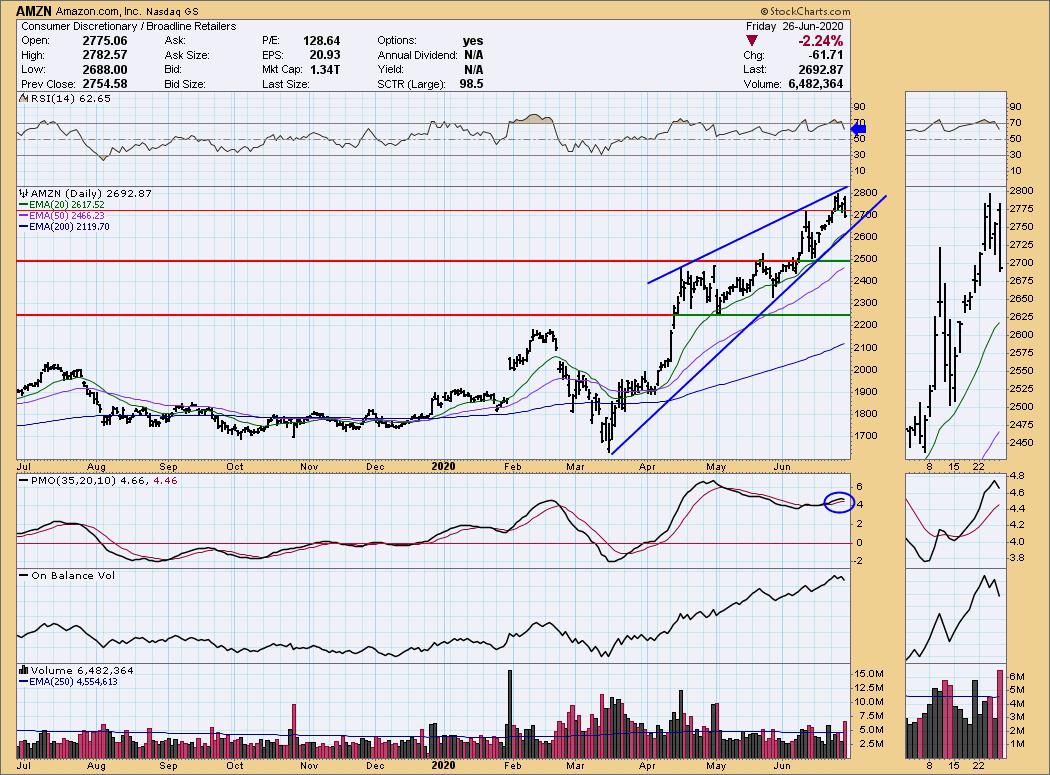The width and height of the screenshot is (1050, 775).
Task: Click the EPS value 20.93
Action: pyautogui.click(x=324, y=55)
